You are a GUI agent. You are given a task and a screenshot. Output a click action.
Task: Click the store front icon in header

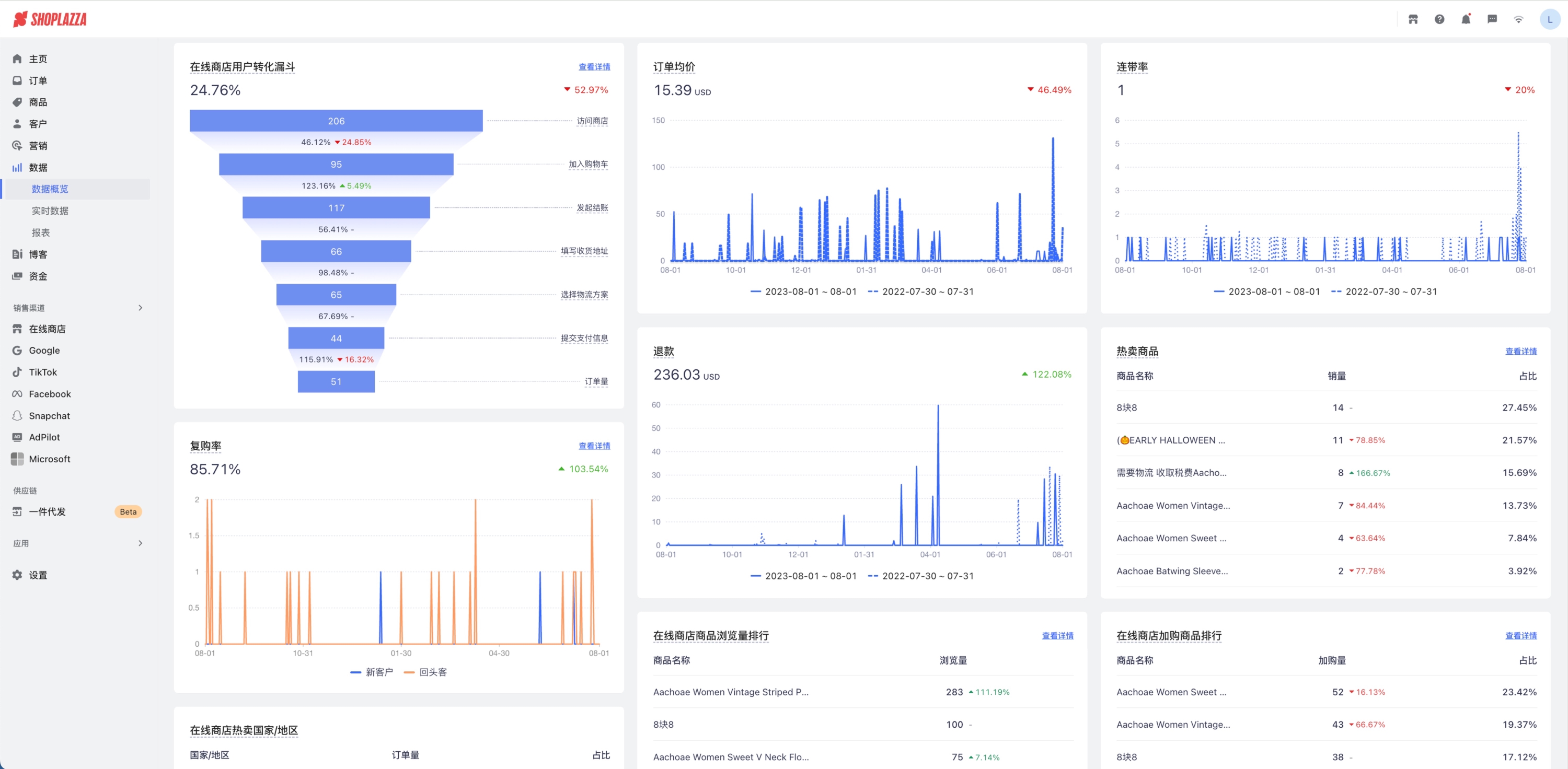point(1413,19)
